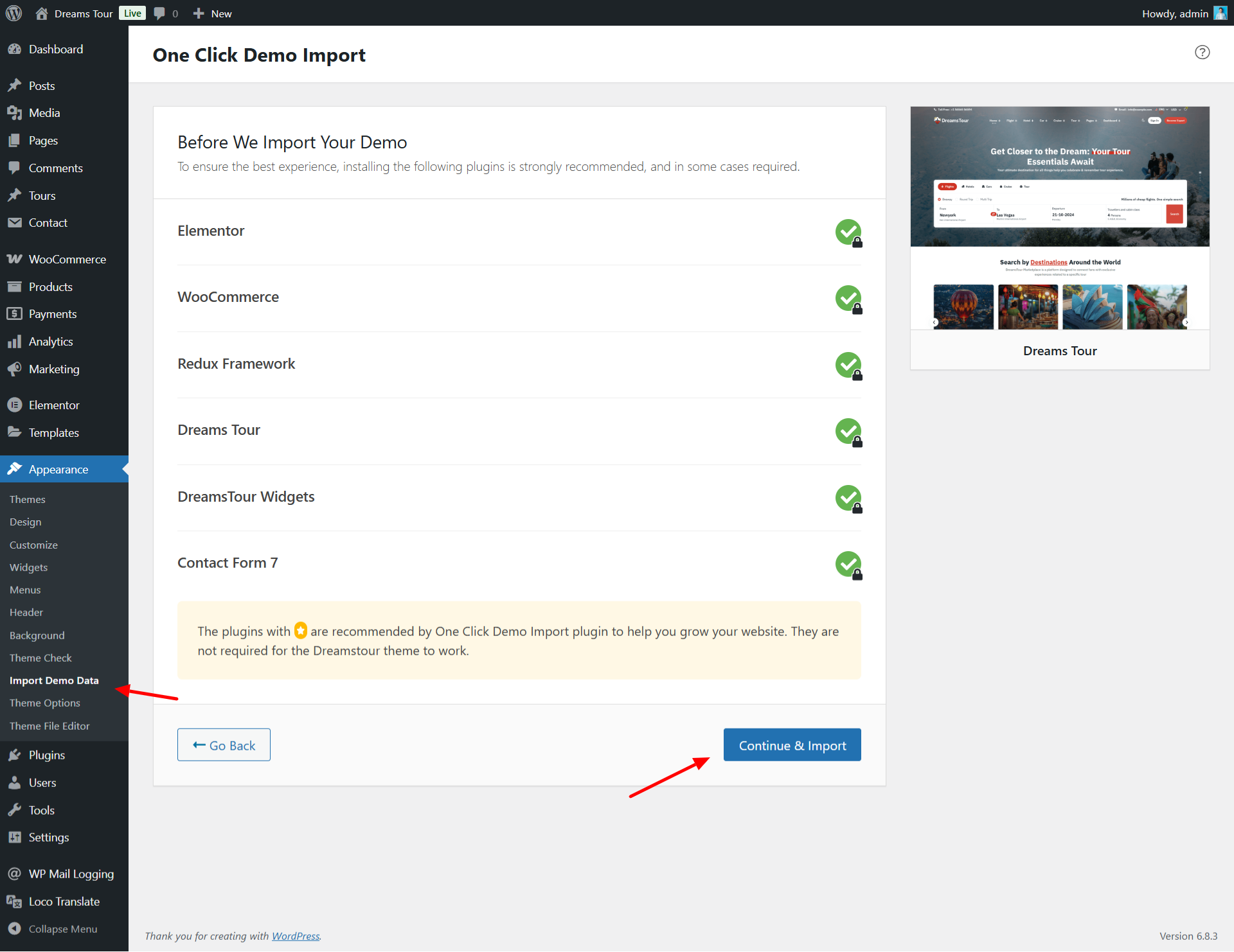Screen dimensions: 1234x952
Task: Open the New content dropdown
Action: pos(213,13)
